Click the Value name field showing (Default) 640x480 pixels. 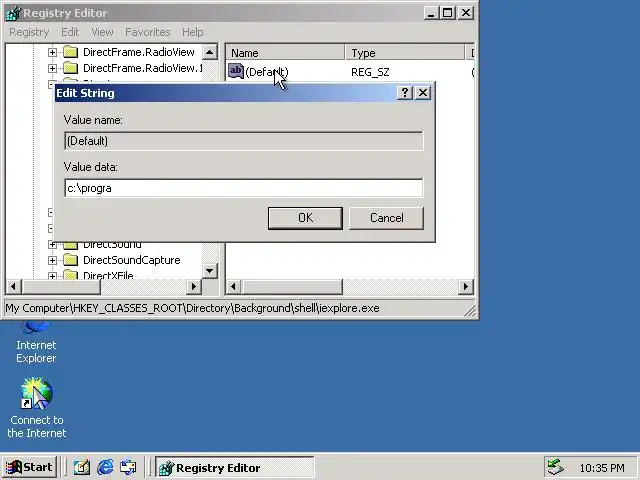tap(244, 141)
